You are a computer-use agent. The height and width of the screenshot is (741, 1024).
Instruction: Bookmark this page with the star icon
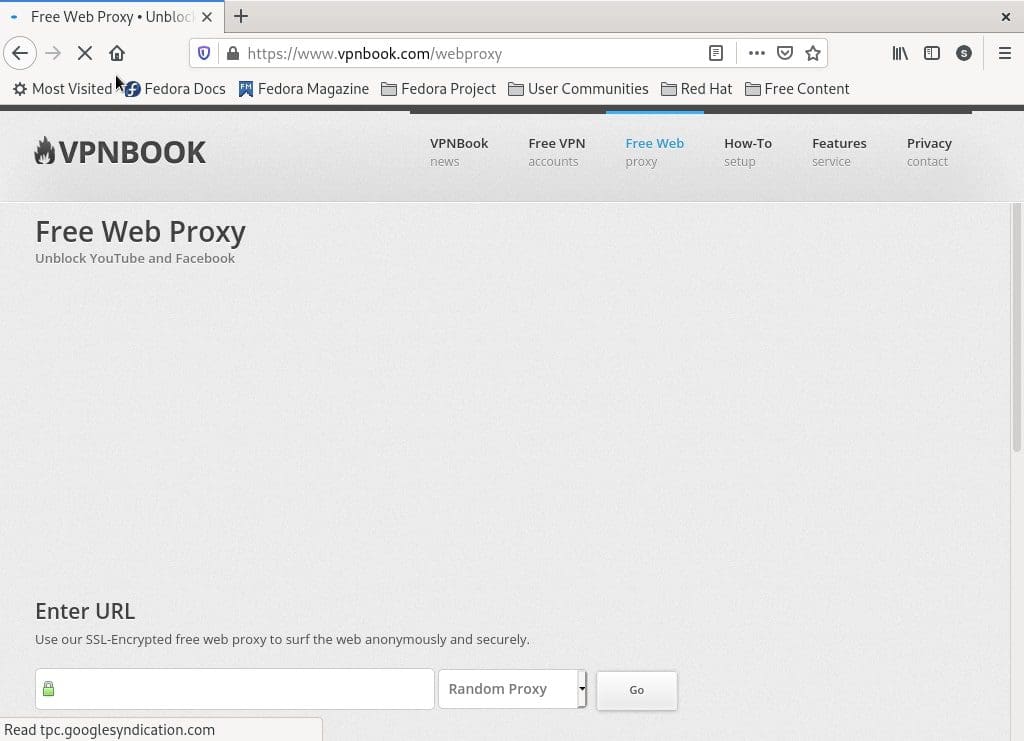pyautogui.click(x=814, y=53)
